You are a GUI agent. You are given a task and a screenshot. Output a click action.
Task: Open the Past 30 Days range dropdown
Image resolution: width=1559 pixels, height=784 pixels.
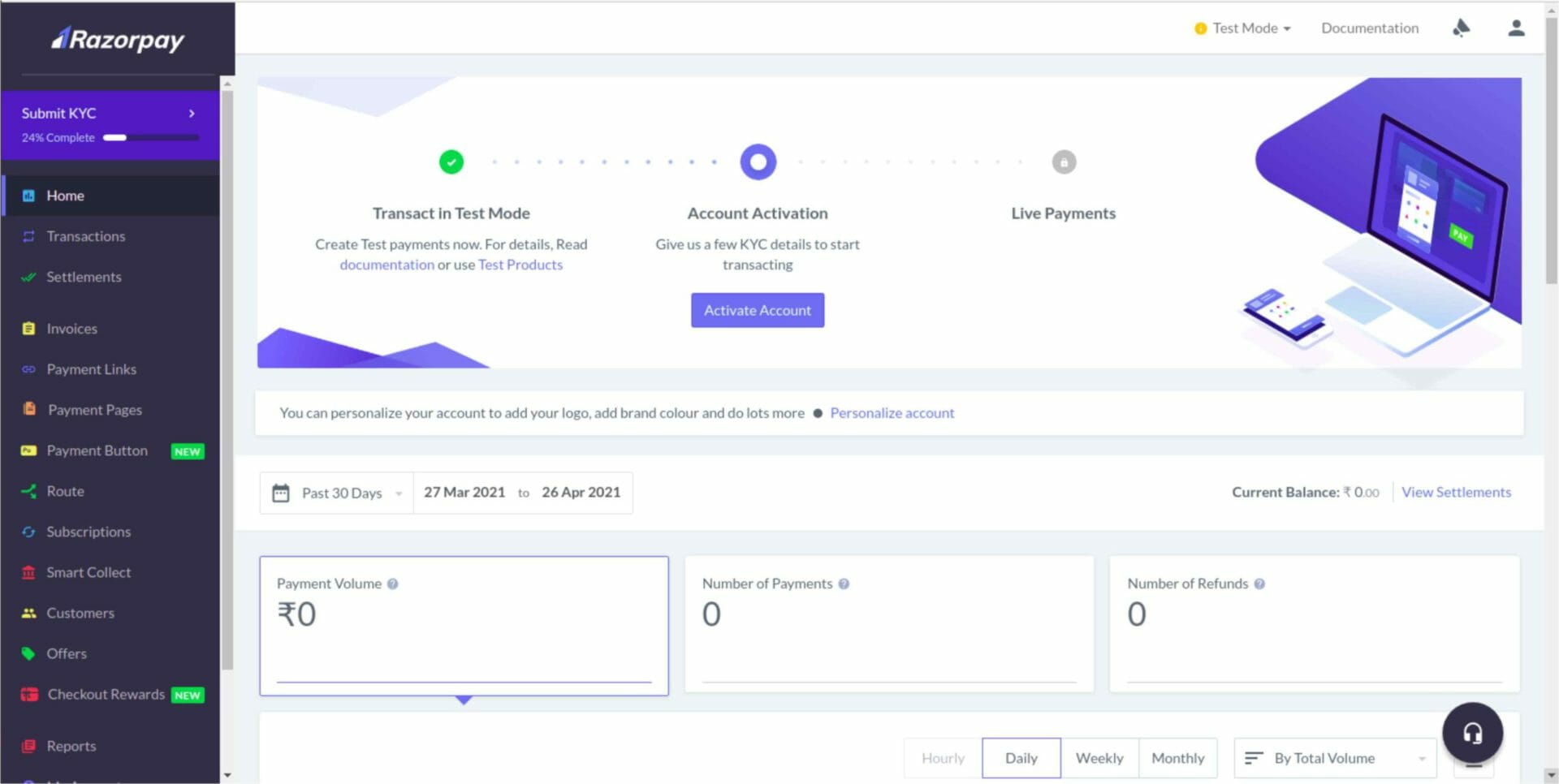pyautogui.click(x=337, y=493)
